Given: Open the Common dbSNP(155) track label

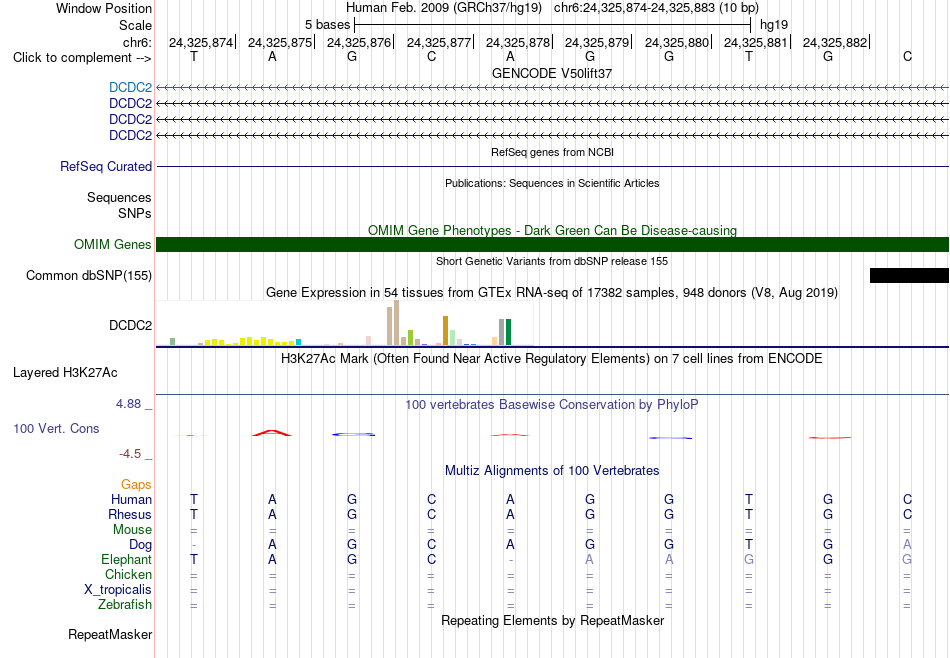Looking at the screenshot, I should [89, 276].
